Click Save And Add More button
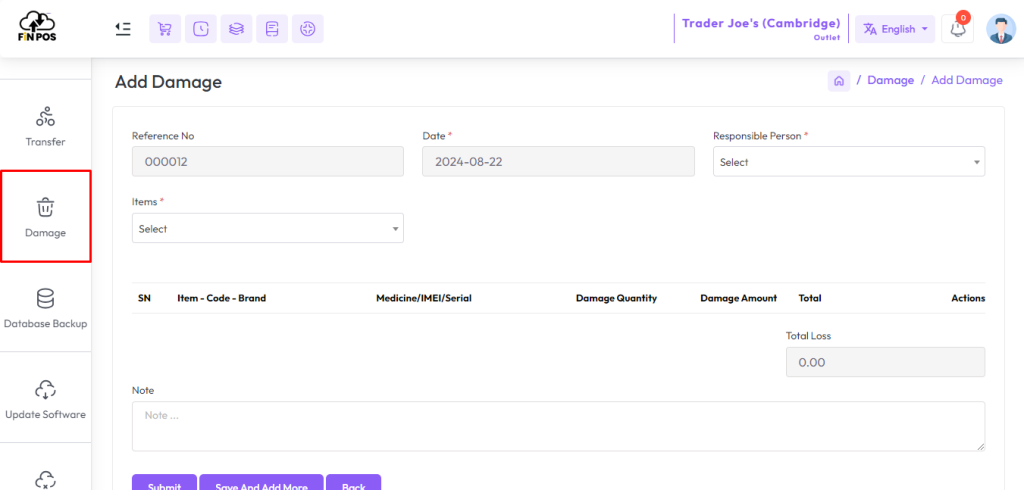This screenshot has width=1024, height=490. (261, 483)
